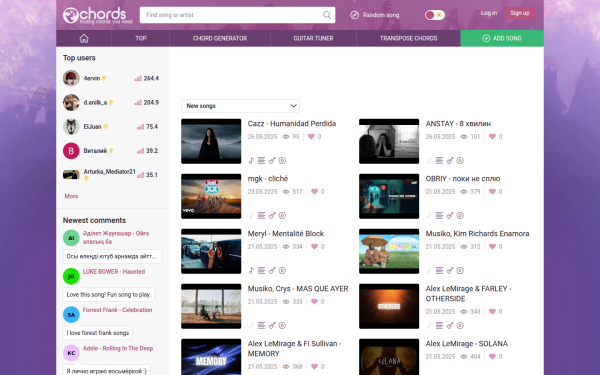Play video icon for Cazz - Humanidad Perdida

[x=282, y=161]
